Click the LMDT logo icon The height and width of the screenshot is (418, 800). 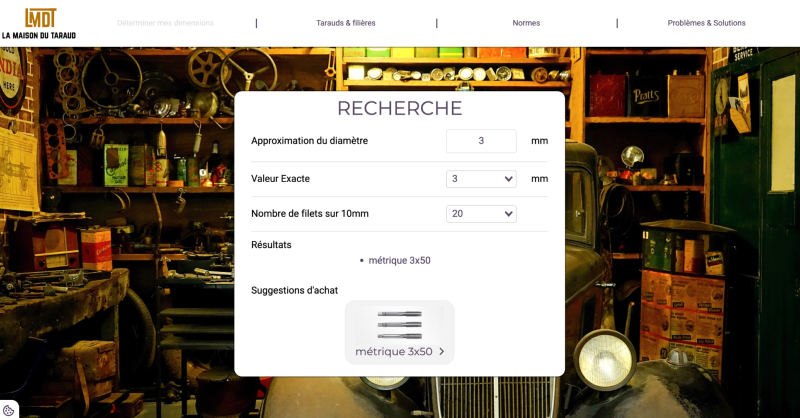click(40, 17)
